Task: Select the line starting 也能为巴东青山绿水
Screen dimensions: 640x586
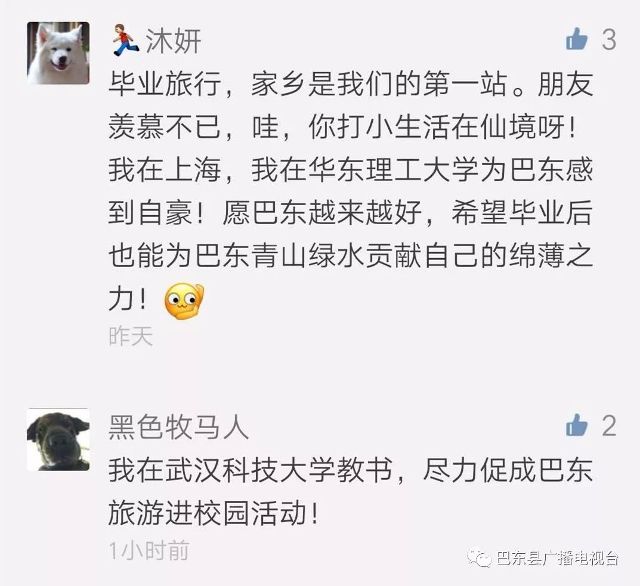Action: (351, 256)
